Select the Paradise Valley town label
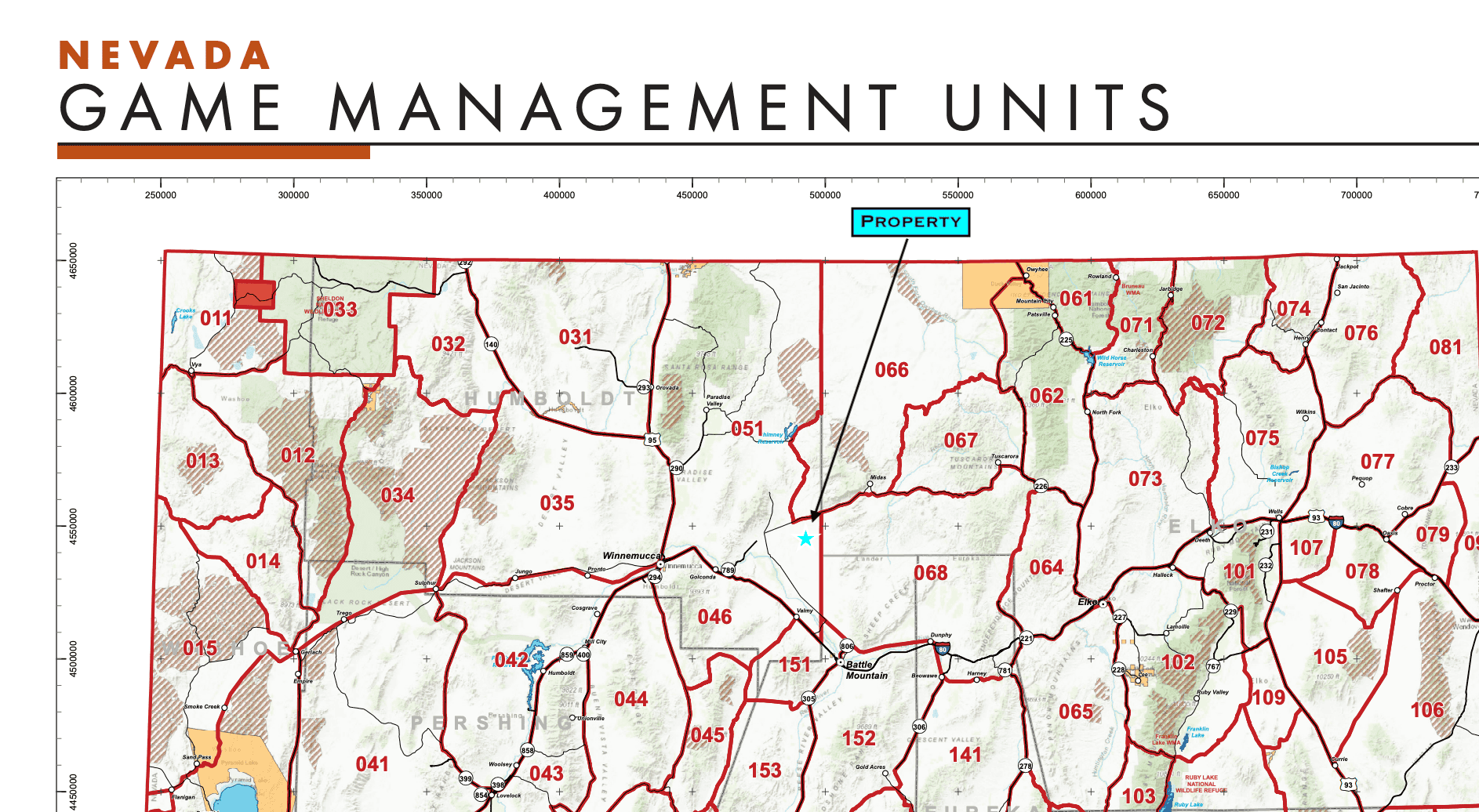The height and width of the screenshot is (812, 1479). 718,401
